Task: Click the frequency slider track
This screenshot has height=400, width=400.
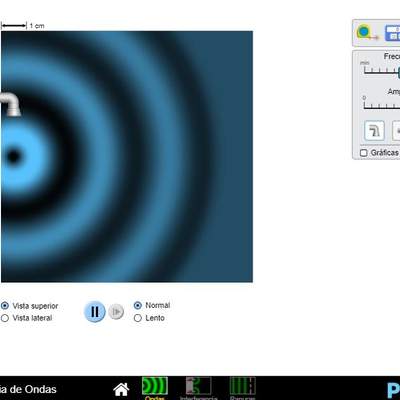Action: tap(382, 72)
